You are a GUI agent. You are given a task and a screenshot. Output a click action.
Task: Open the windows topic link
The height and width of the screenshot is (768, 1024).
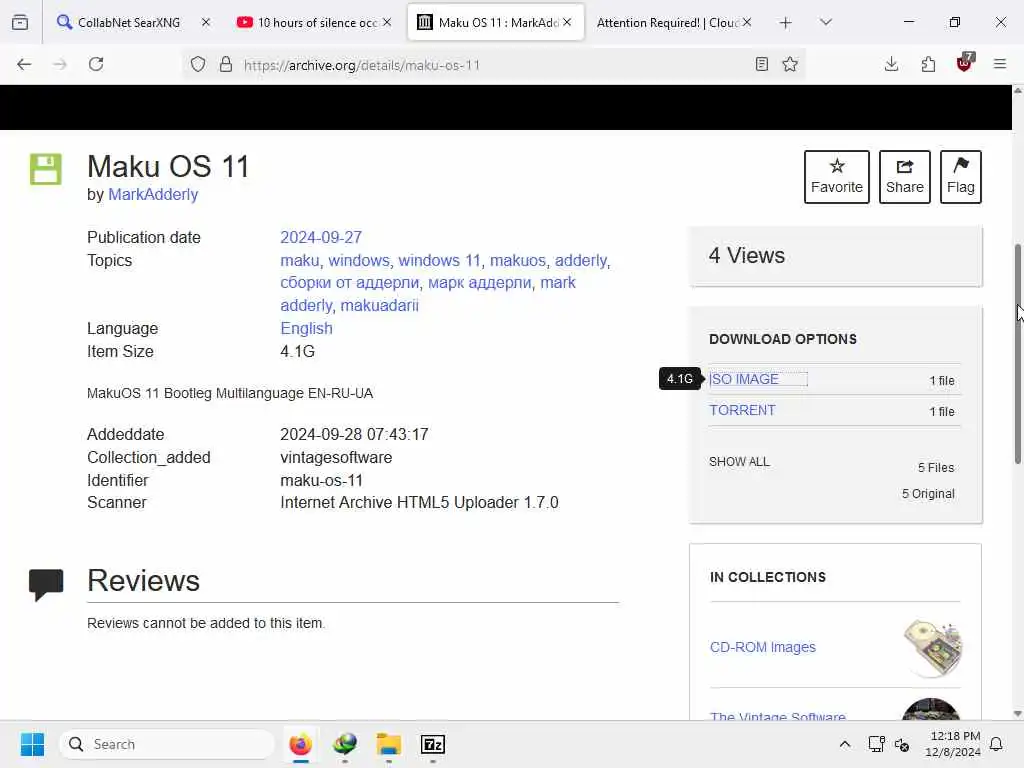(359, 260)
